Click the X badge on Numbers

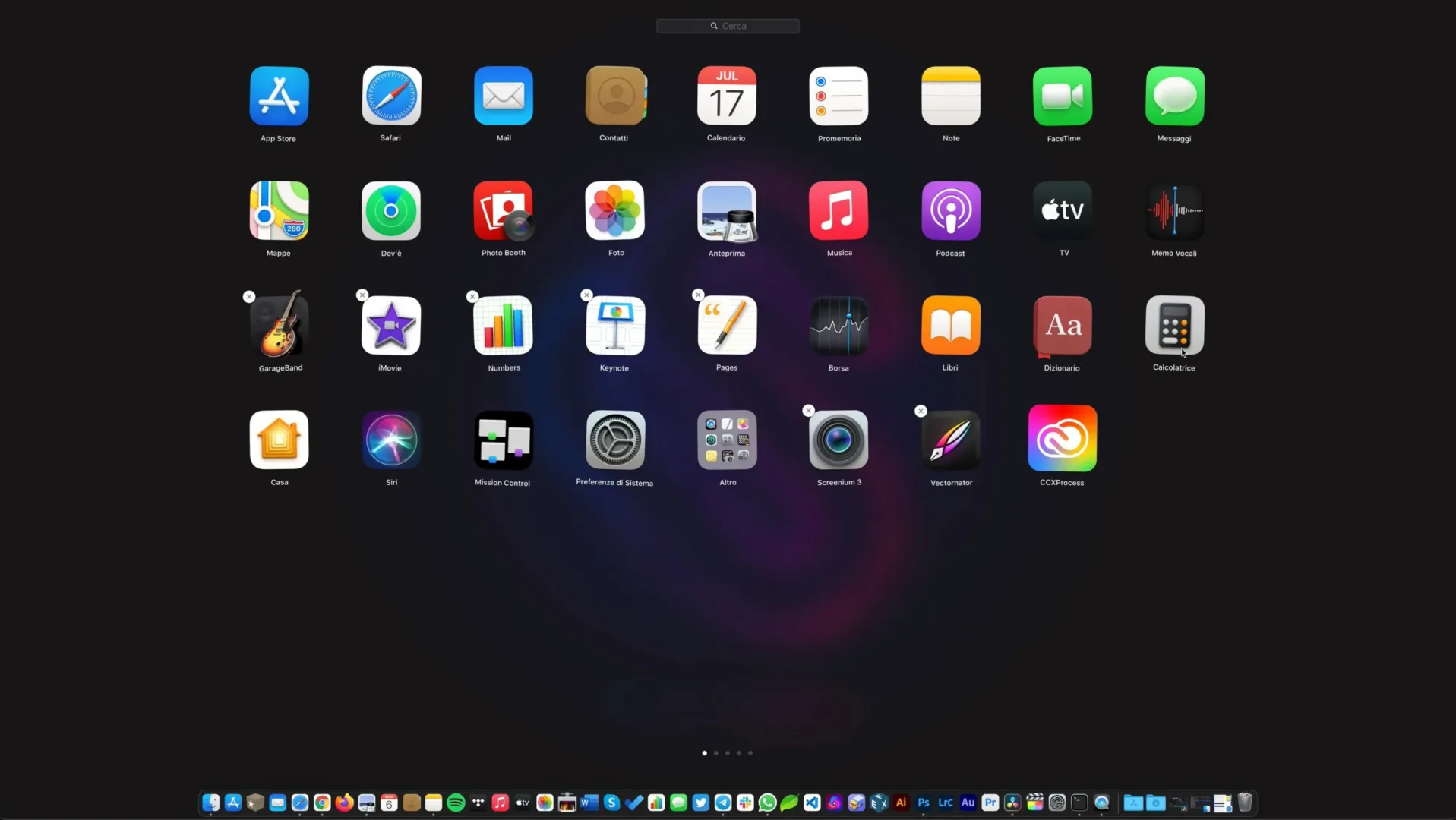[x=472, y=297]
